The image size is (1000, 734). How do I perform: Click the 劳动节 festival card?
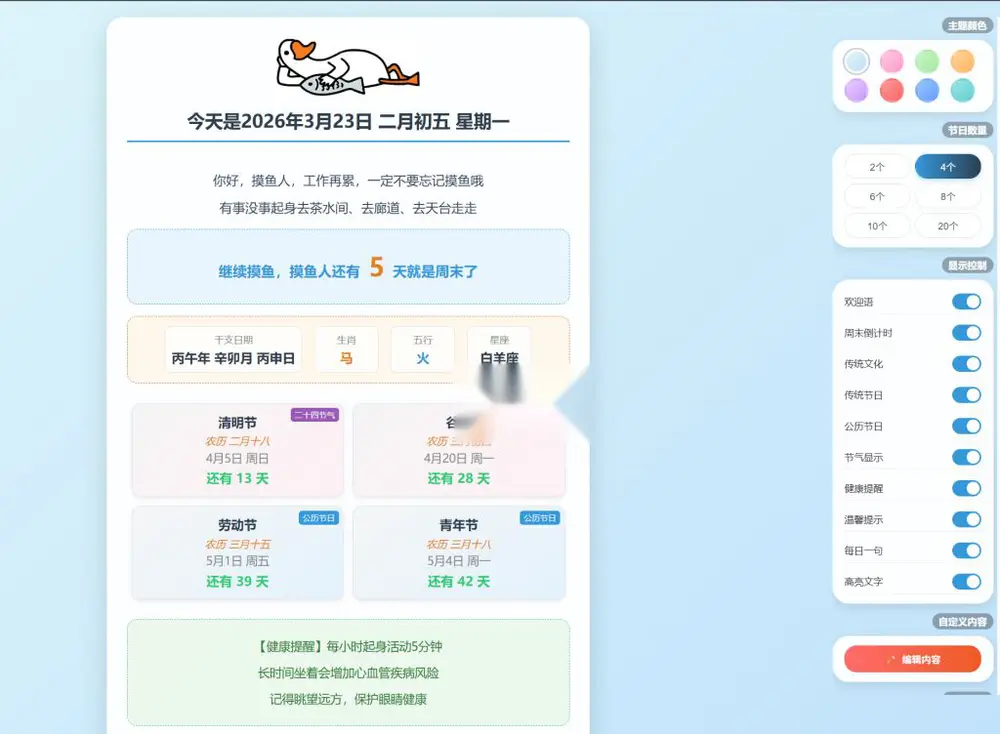pyautogui.click(x=237, y=553)
